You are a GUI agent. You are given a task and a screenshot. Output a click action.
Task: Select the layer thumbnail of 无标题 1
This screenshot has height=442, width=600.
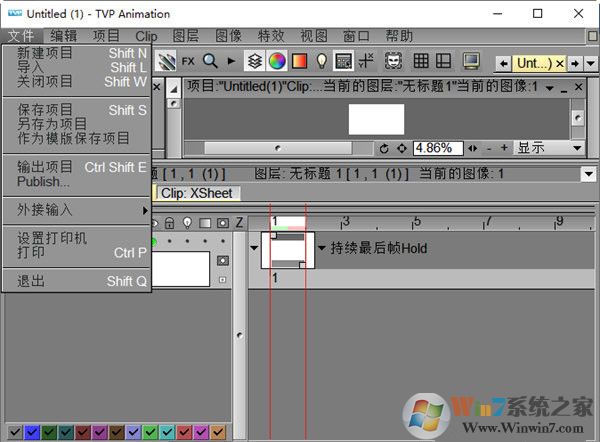181,269
